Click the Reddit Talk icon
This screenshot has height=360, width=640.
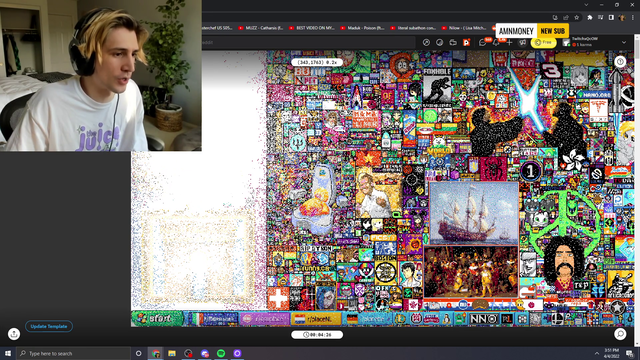(453, 42)
